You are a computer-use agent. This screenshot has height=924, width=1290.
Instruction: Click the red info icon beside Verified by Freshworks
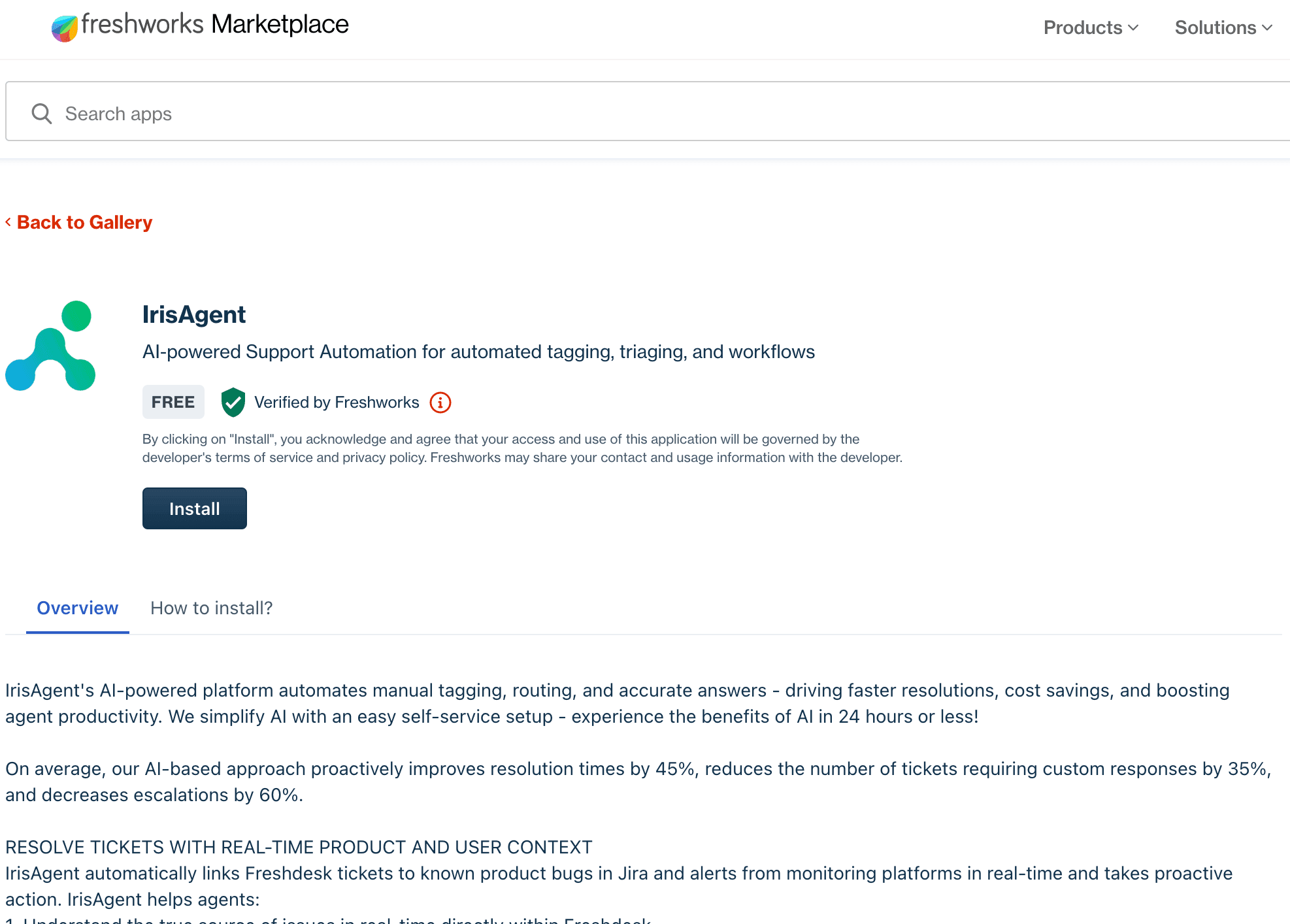pos(440,402)
